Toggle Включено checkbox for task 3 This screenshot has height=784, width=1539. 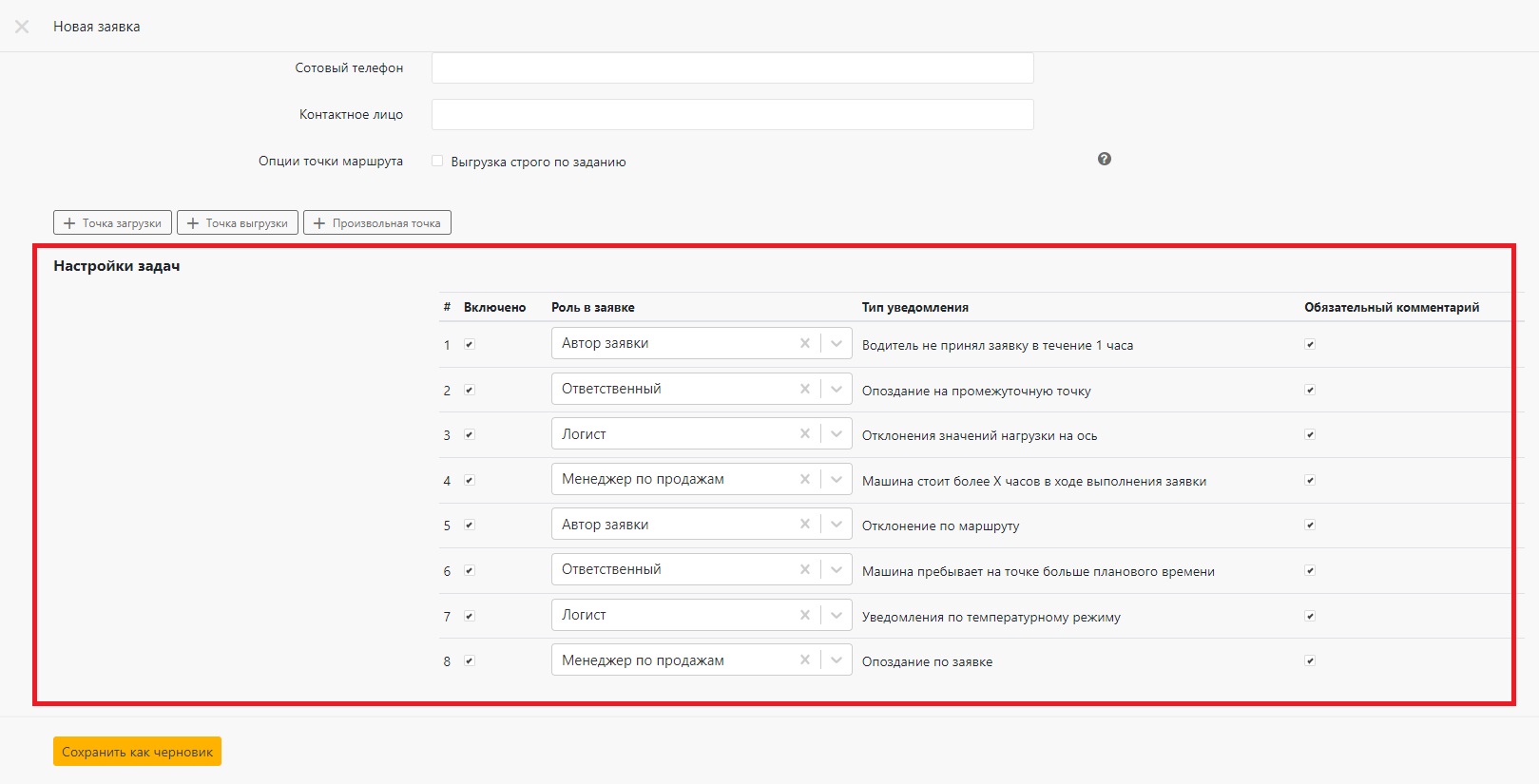[x=470, y=434]
